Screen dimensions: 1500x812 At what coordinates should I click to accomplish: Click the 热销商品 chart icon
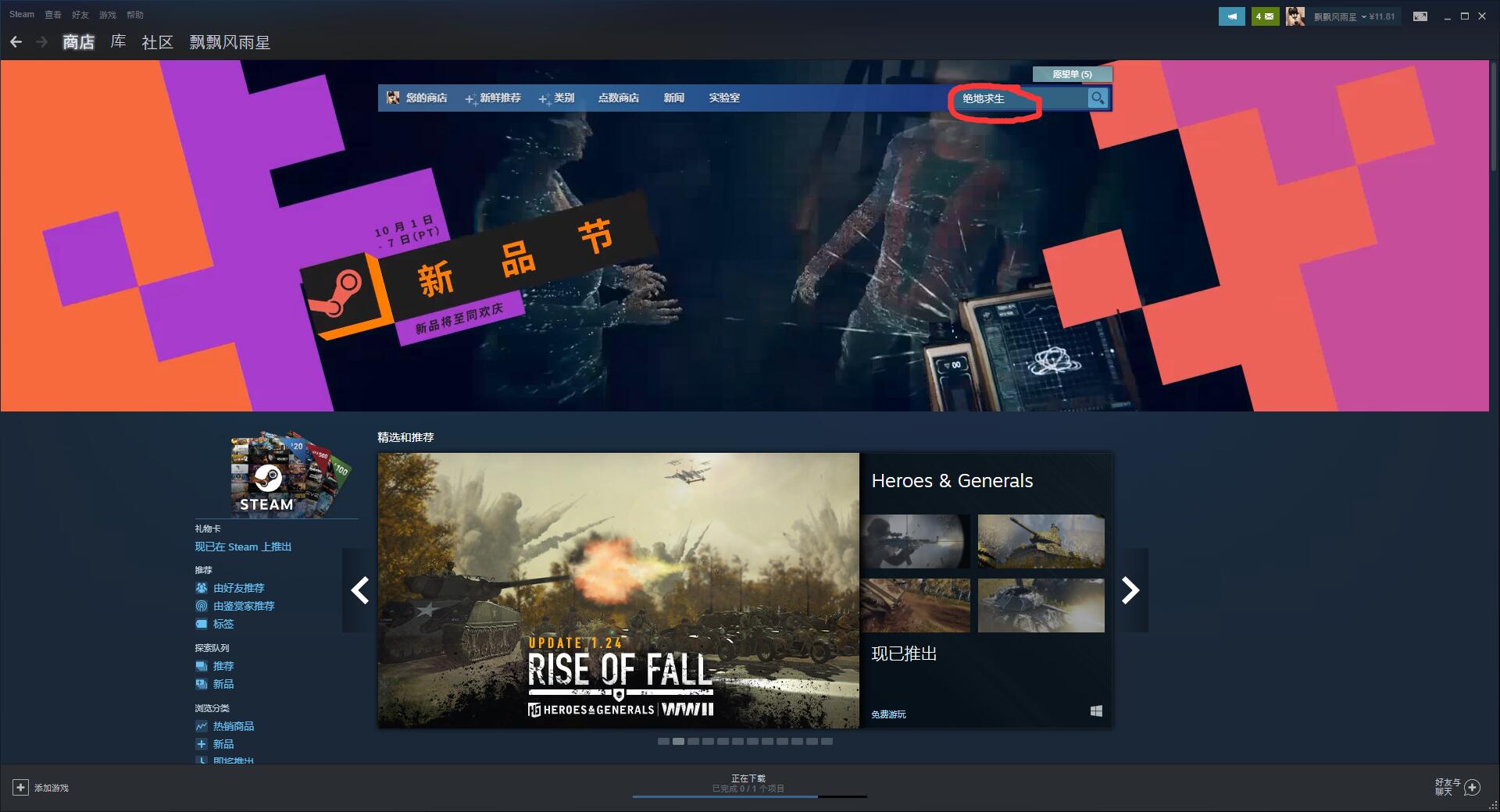201,726
